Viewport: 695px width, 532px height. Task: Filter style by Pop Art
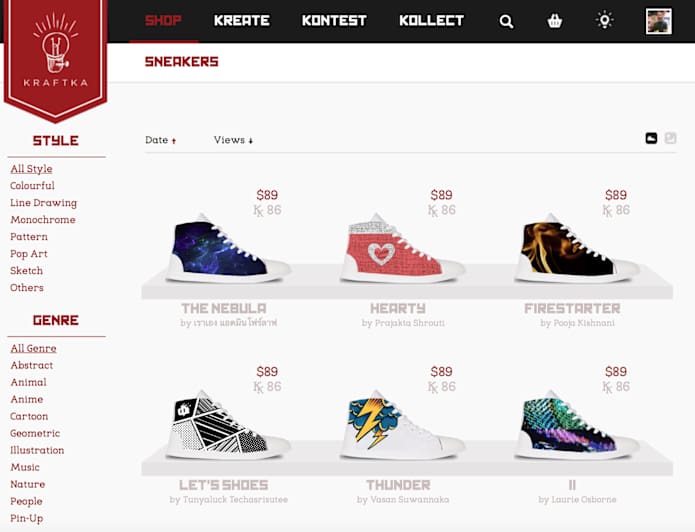pos(29,254)
